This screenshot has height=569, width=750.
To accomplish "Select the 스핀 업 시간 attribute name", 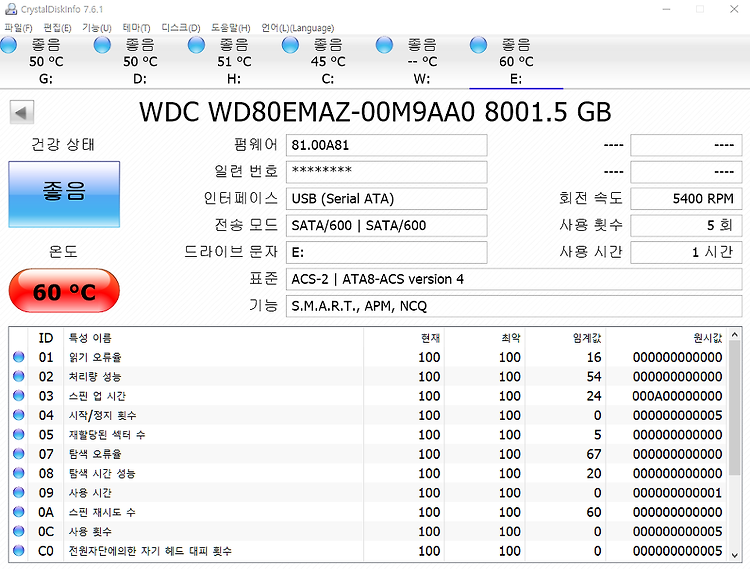I will (x=97, y=396).
